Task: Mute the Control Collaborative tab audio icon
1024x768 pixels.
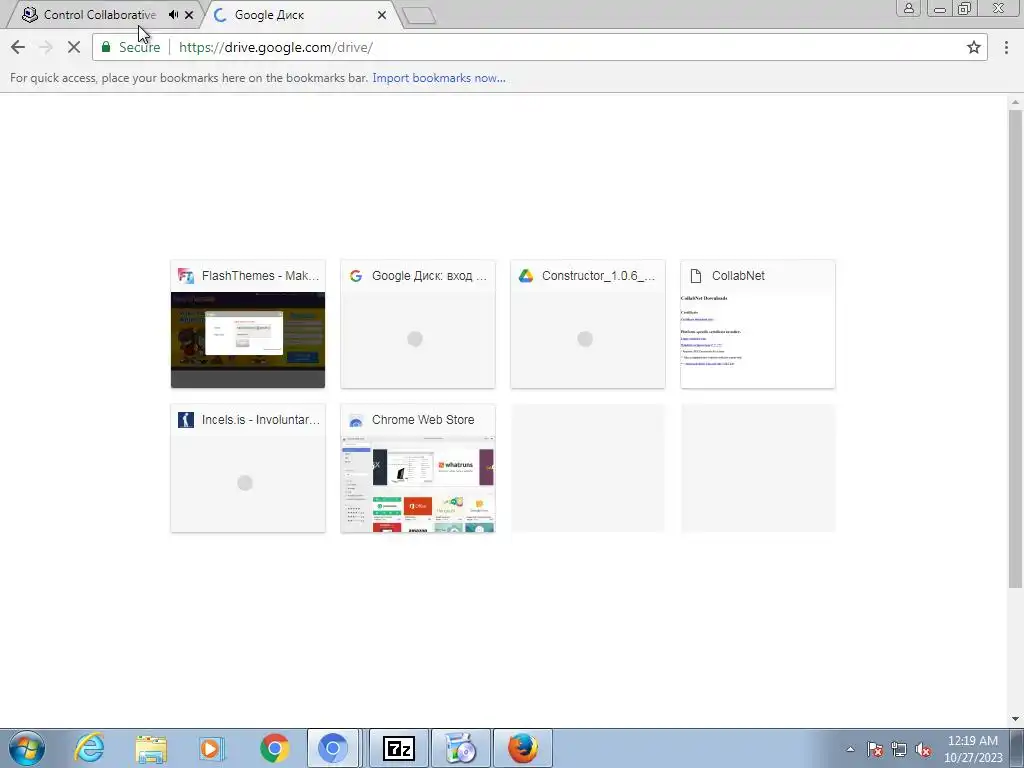Action: pos(173,14)
